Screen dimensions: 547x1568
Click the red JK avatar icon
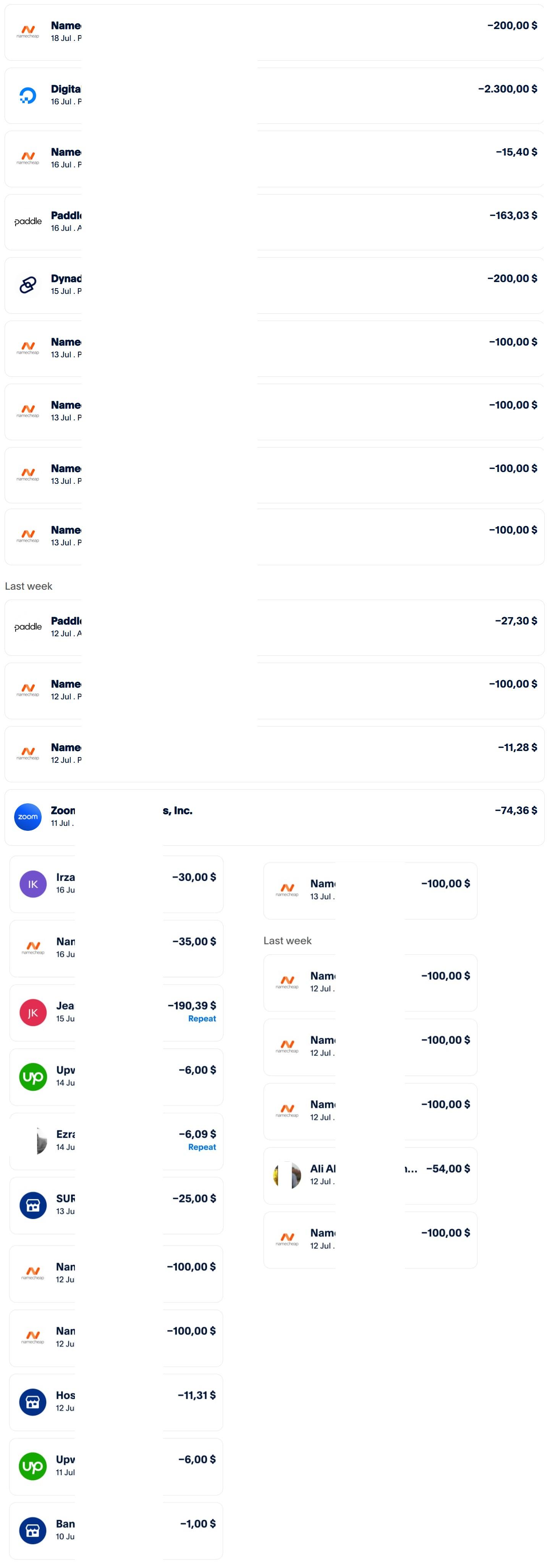33,1013
